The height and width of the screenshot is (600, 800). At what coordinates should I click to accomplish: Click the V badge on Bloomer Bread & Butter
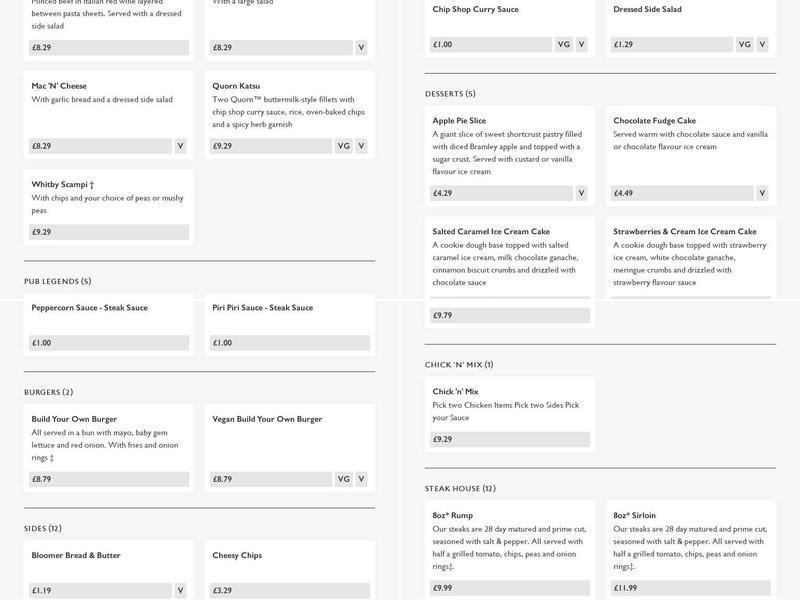[181, 590]
